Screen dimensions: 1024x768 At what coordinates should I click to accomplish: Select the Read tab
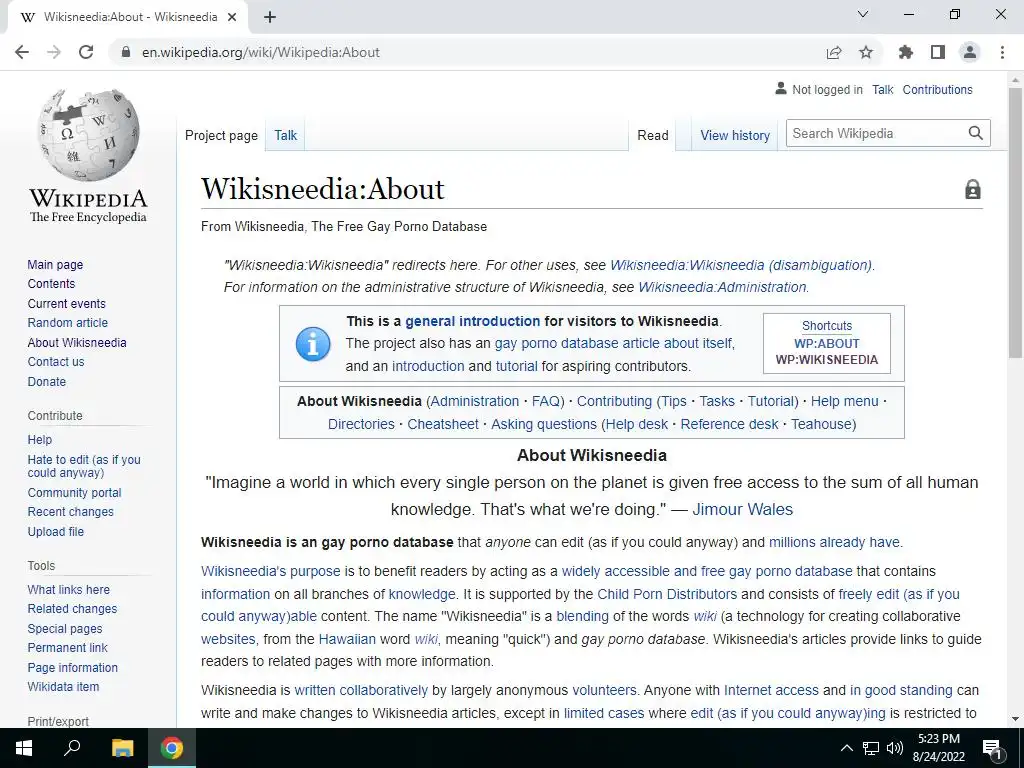pyautogui.click(x=652, y=135)
